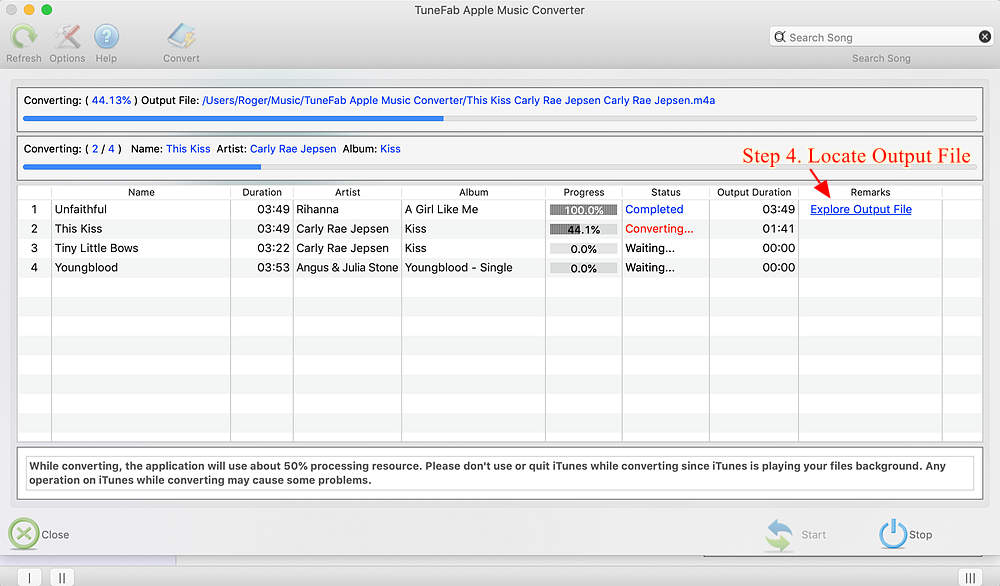Click the Status column header
The image size is (1000, 586).
[665, 192]
